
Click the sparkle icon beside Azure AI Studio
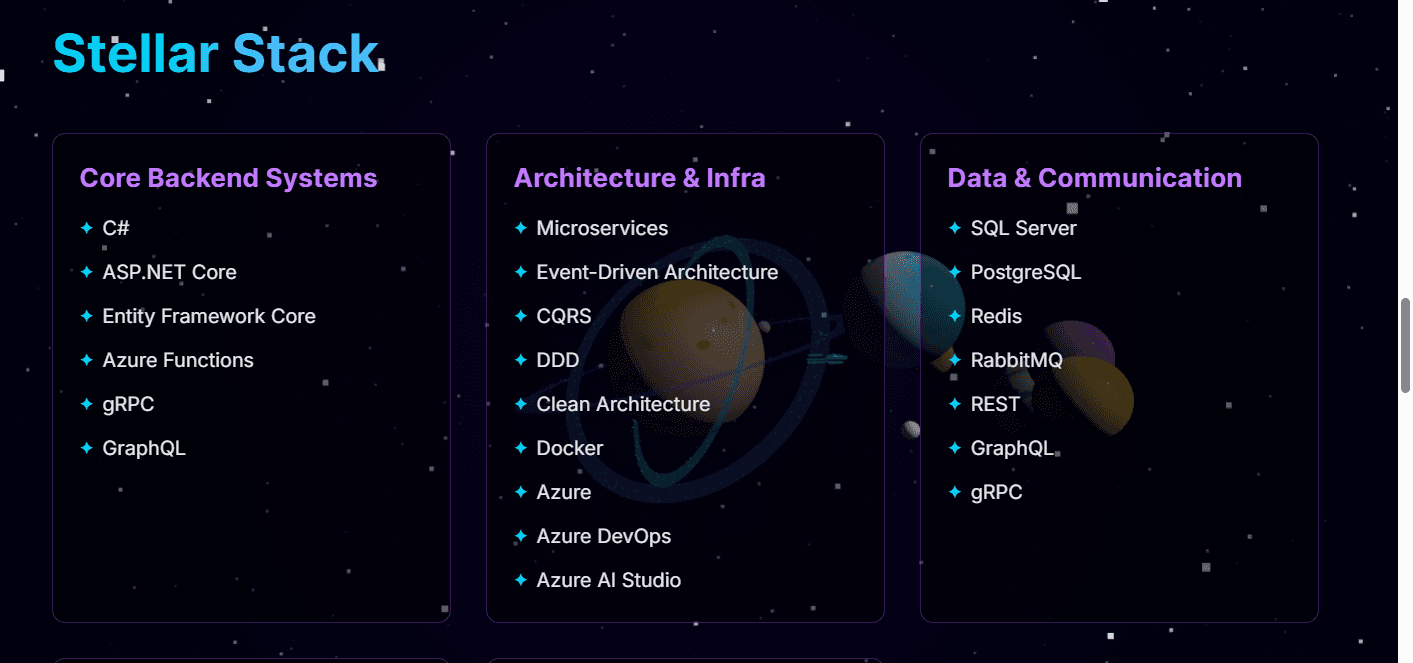click(x=520, y=579)
